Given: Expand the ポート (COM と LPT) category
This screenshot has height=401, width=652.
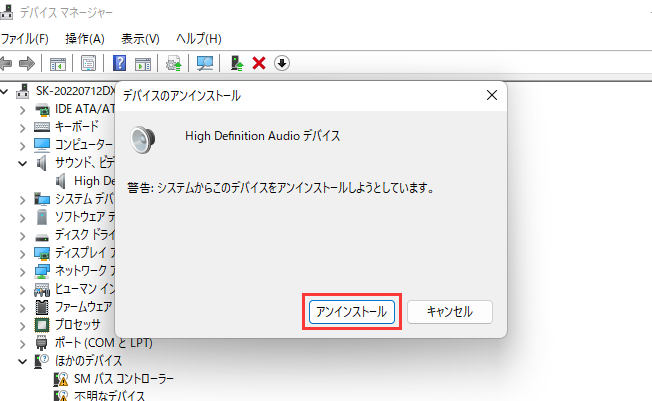Looking at the screenshot, I should [x=22, y=344].
